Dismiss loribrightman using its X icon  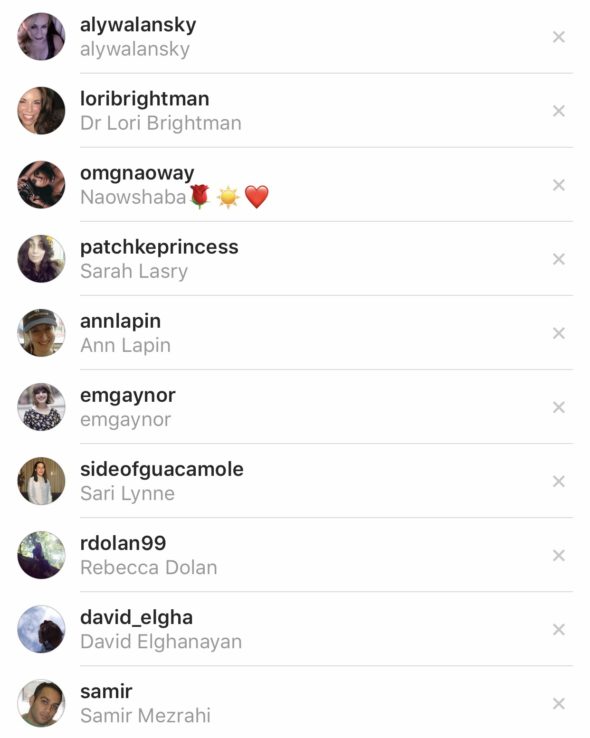click(558, 111)
